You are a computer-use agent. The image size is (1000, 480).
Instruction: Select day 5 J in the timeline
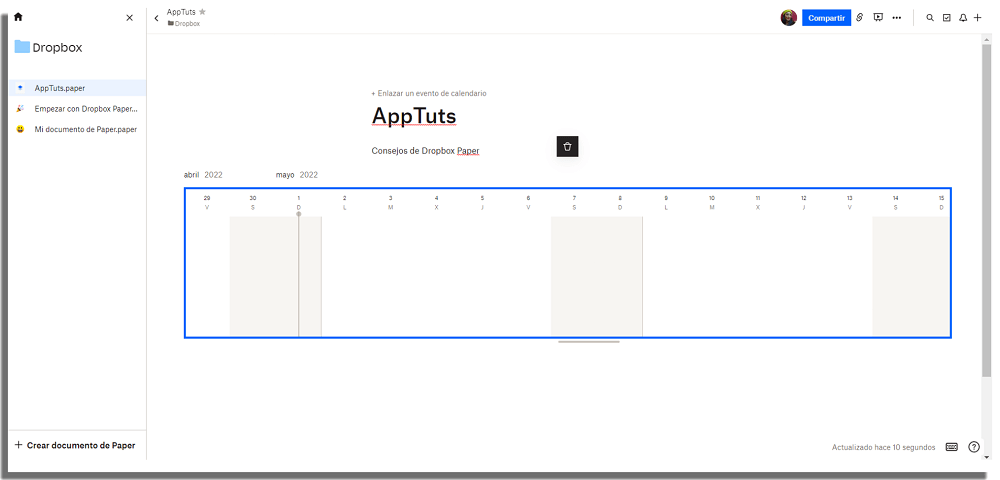click(x=482, y=203)
